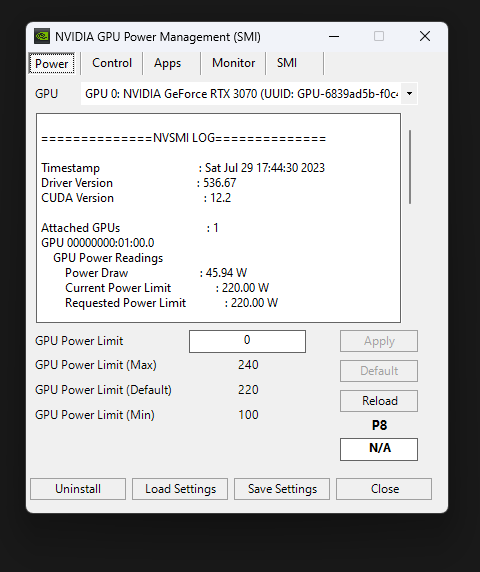
Task: Click the GPU 0 RTX 3070 combo box
Action: coord(249,94)
